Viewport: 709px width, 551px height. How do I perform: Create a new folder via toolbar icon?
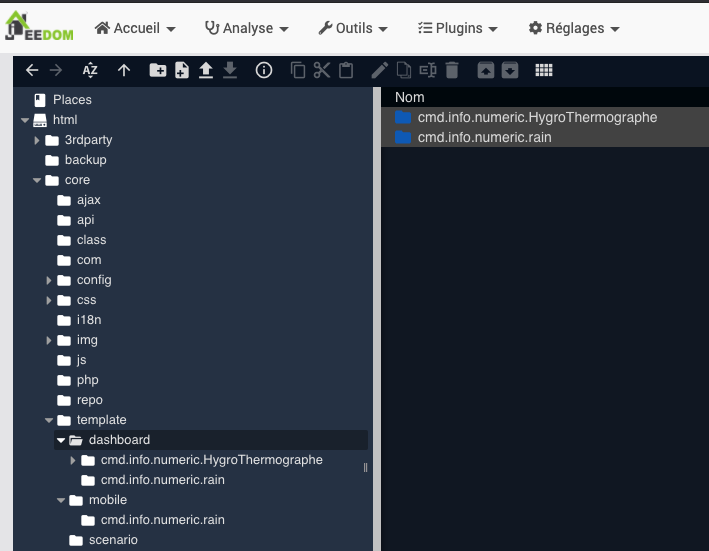pos(157,70)
